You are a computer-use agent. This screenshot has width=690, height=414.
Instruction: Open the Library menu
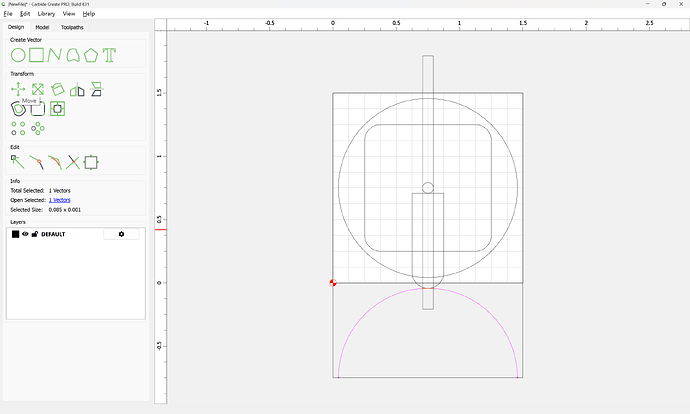tap(44, 14)
